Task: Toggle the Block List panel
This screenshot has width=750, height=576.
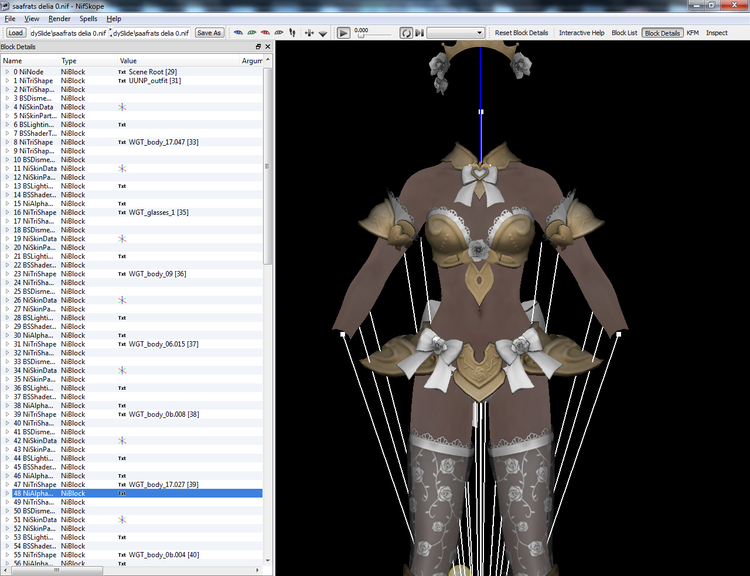Action: [624, 33]
